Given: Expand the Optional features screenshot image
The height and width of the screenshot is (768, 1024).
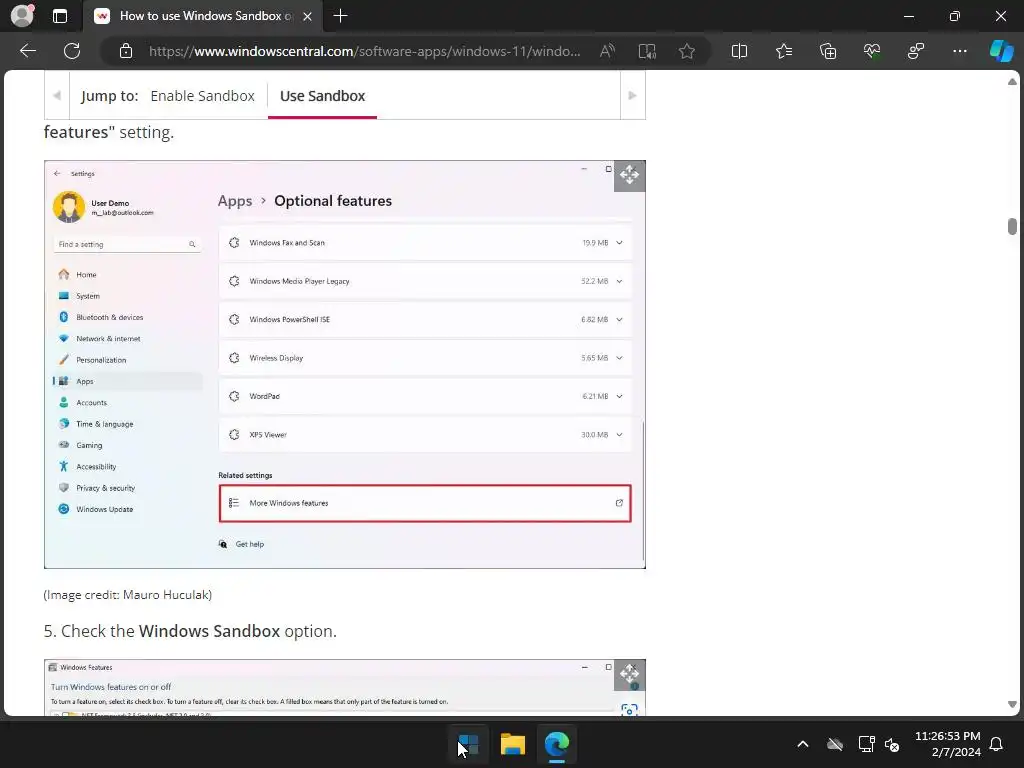Looking at the screenshot, I should [x=630, y=176].
